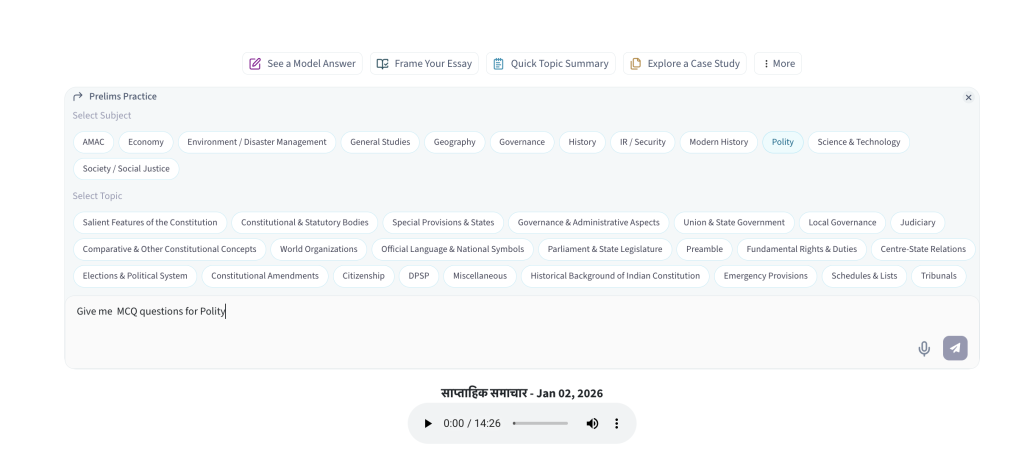Image resolution: width=1024 pixels, height=454 pixels.
Task: Select the Economy subject chip
Action: coord(146,142)
